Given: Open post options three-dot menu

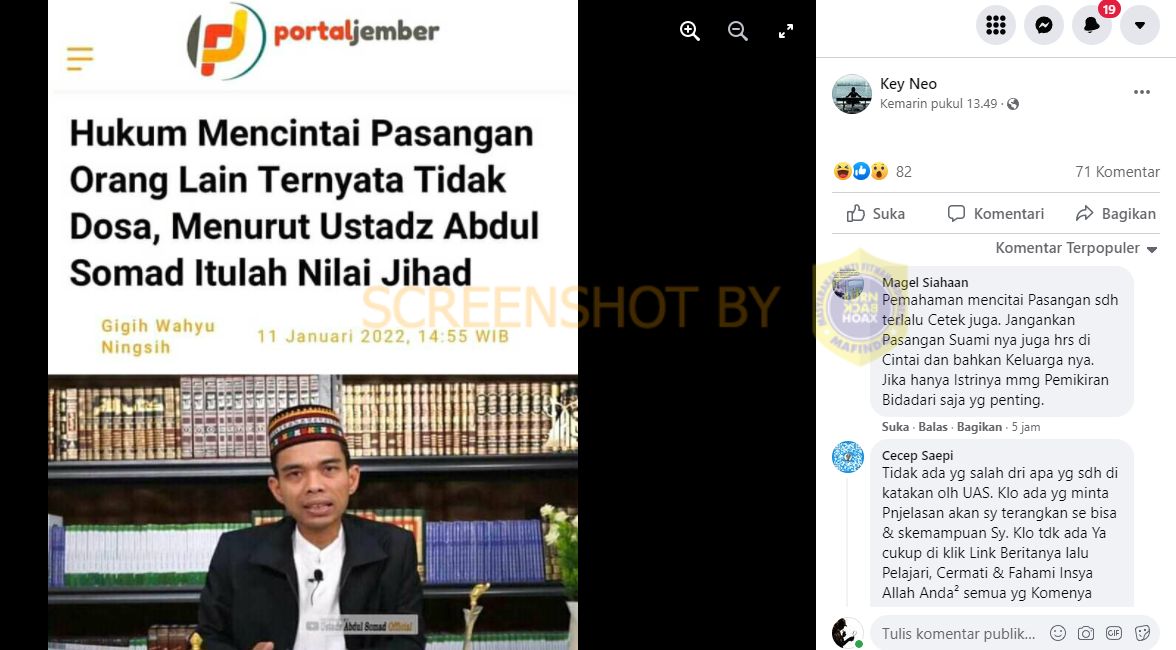Looking at the screenshot, I should (x=1142, y=92).
